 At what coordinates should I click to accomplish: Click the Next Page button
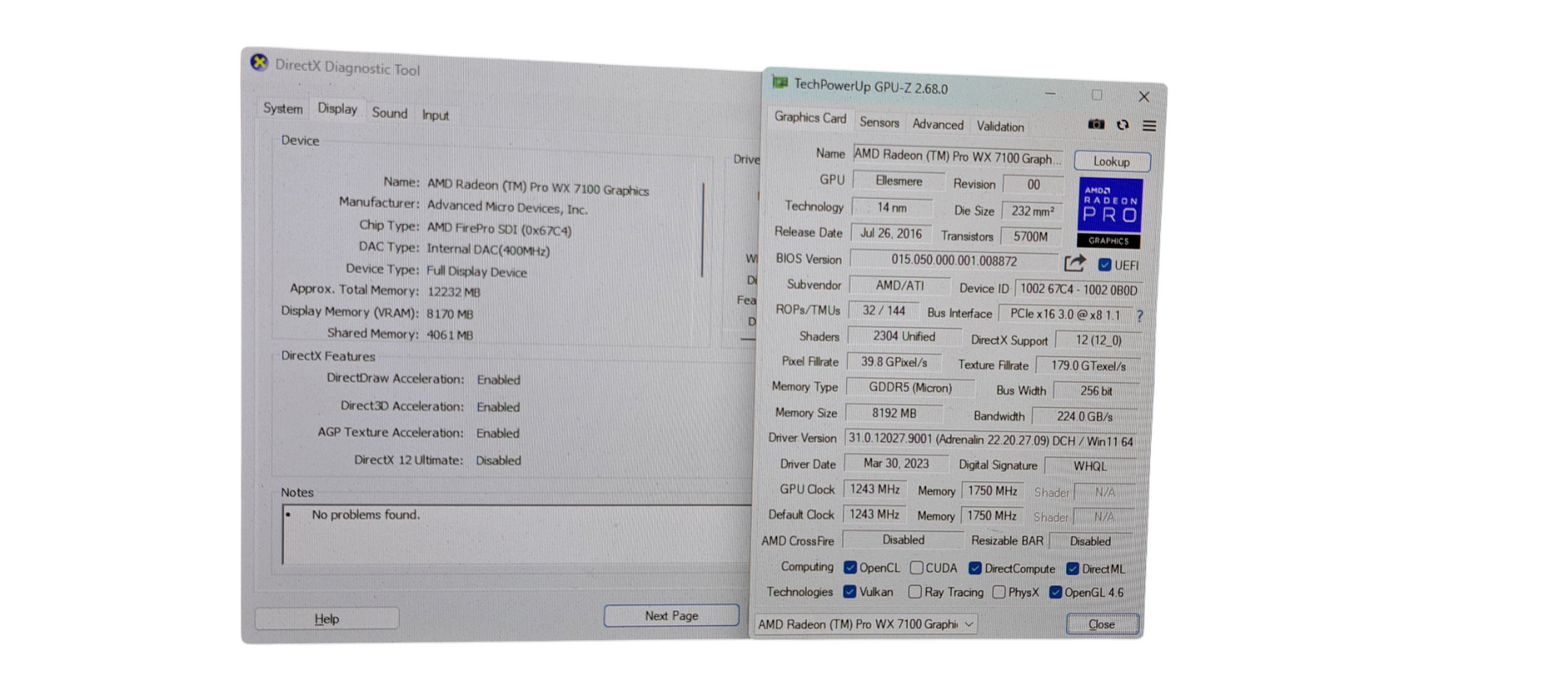[671, 616]
